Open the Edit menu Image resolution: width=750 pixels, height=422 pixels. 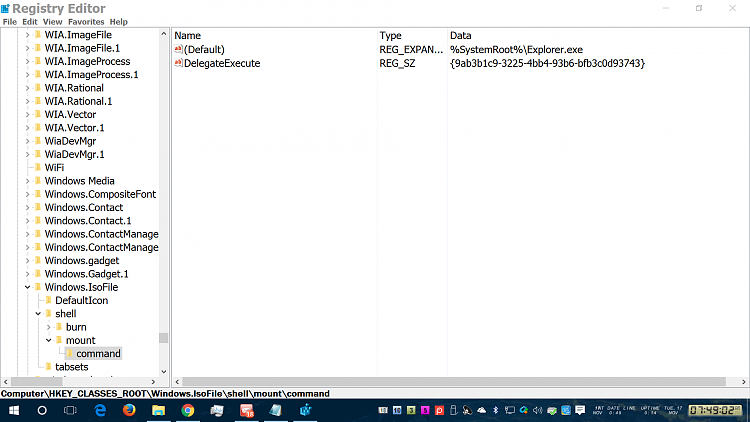(30, 22)
